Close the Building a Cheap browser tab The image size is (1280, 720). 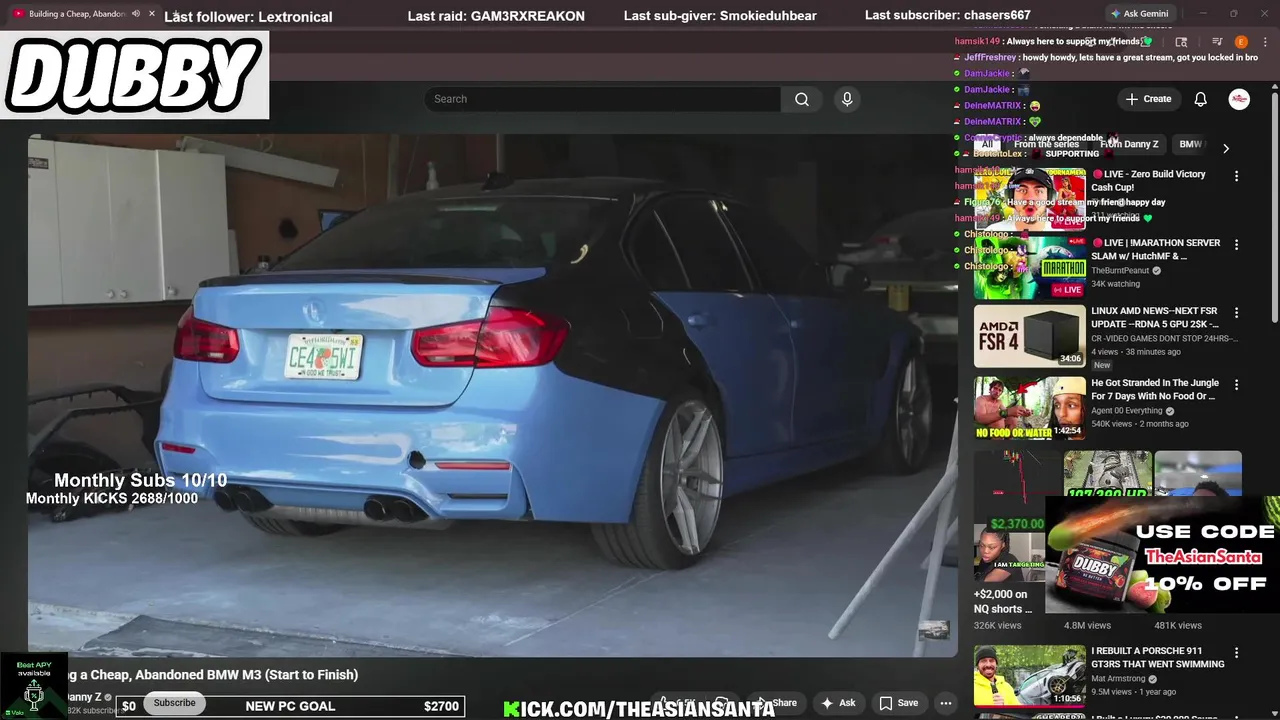point(152,14)
